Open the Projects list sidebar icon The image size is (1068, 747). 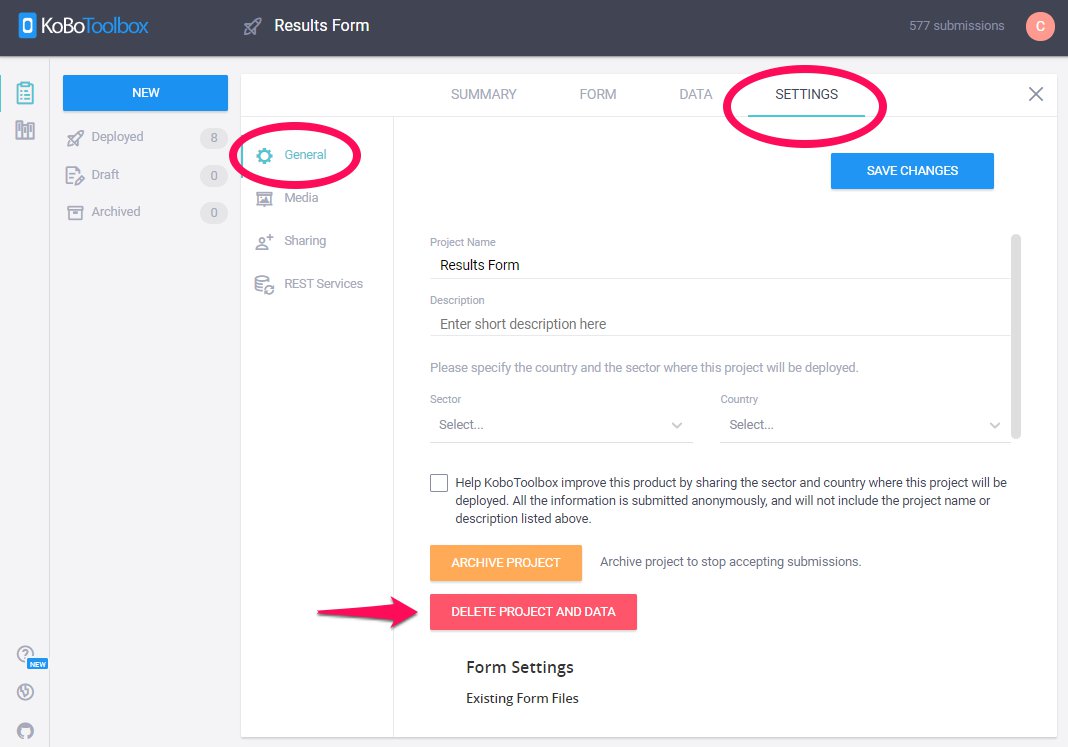pos(25,93)
